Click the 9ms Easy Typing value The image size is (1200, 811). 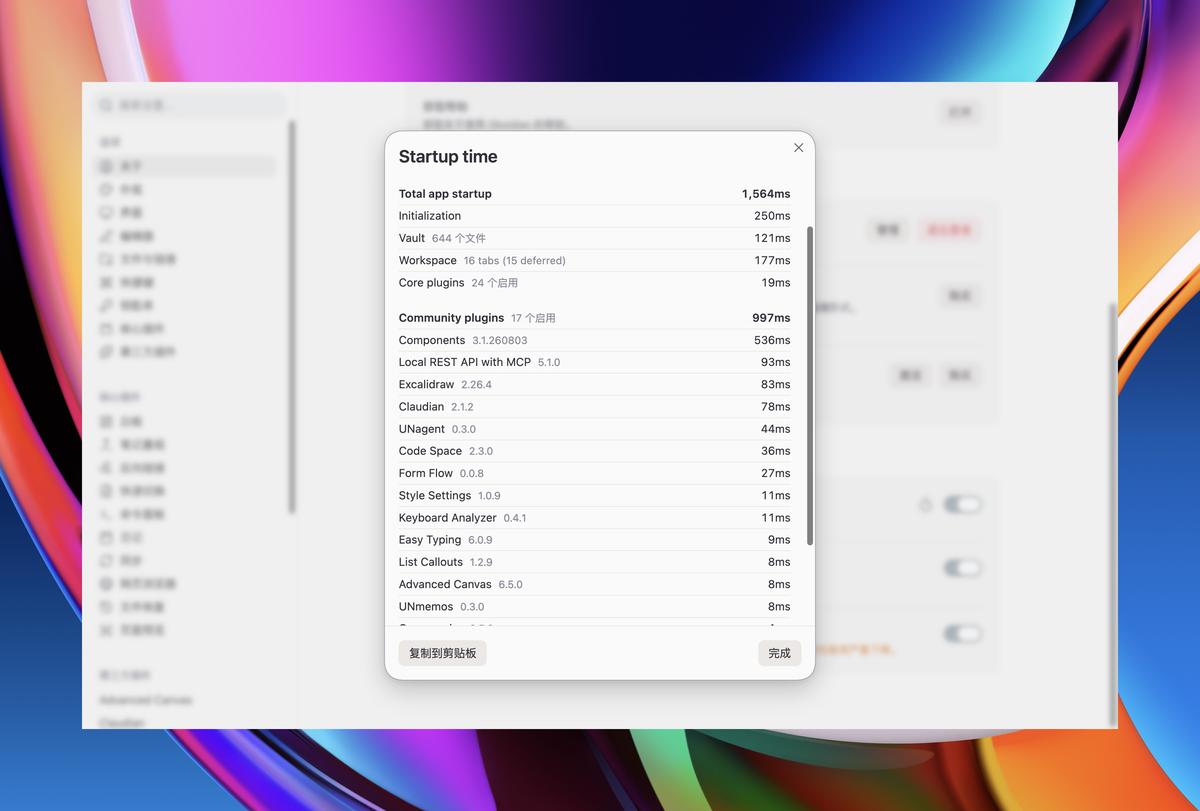coord(779,540)
